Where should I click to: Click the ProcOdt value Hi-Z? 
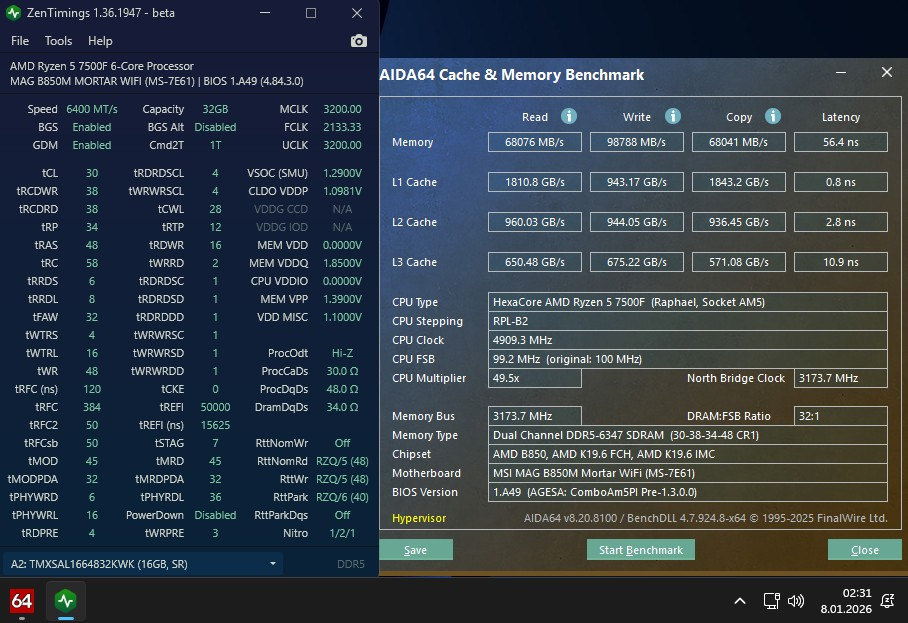click(x=342, y=353)
